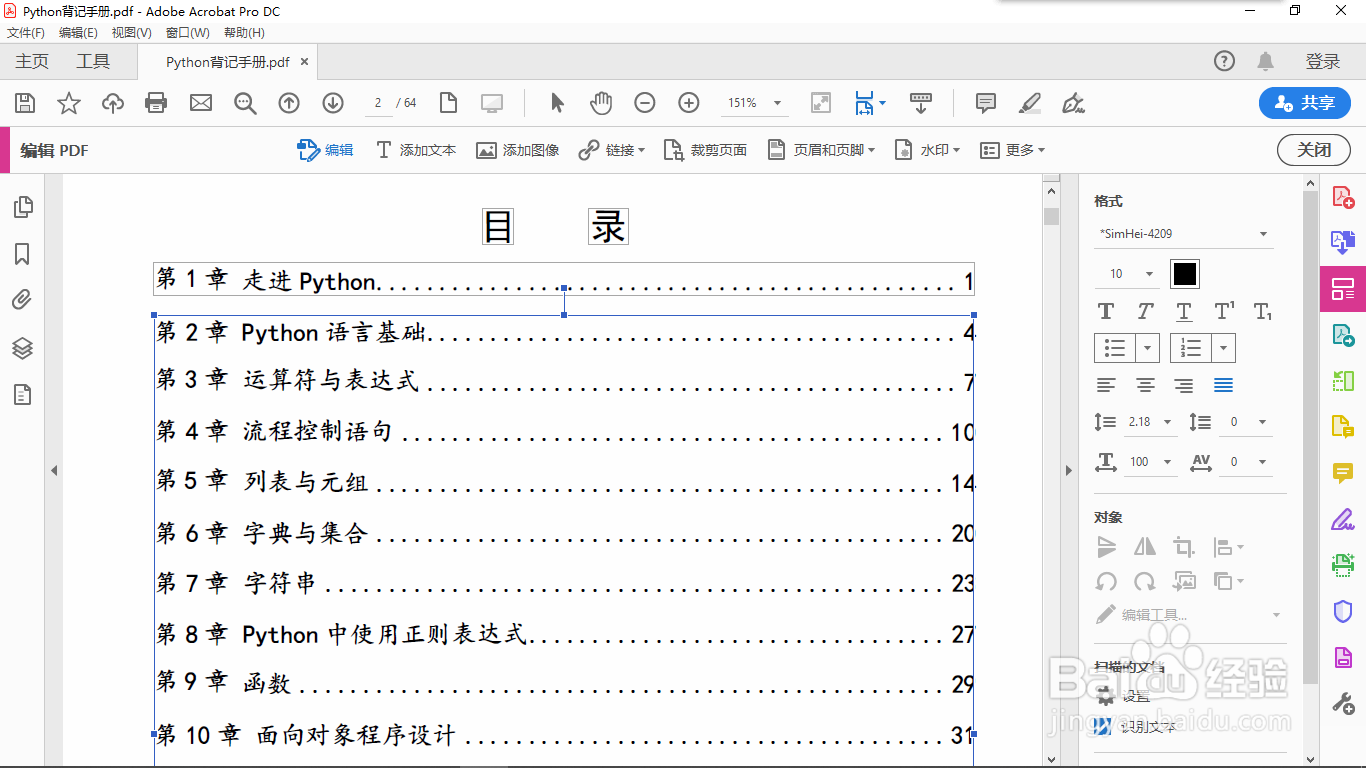Open the 编辑(E) menu

point(78,33)
